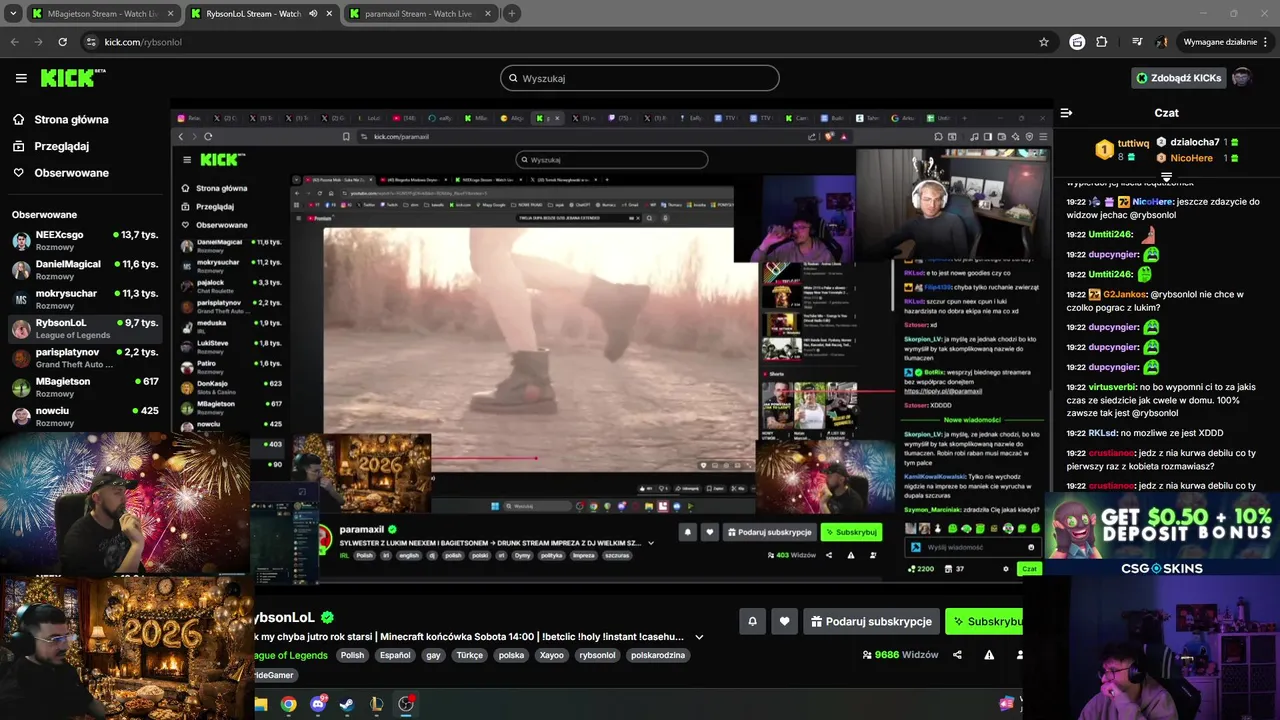
Task: Open parisplatynov channel in followed list
Action: coord(85,357)
